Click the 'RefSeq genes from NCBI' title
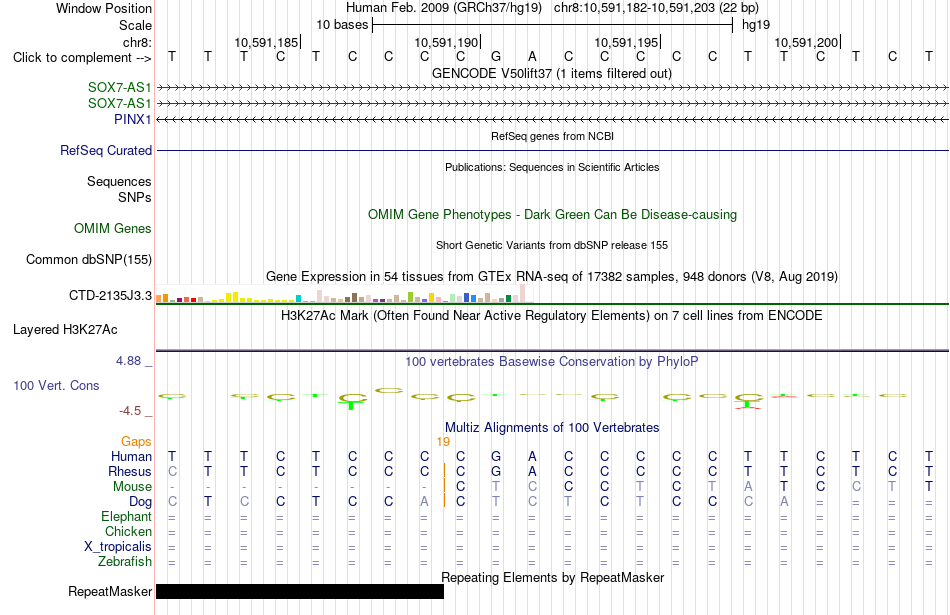 pos(553,136)
